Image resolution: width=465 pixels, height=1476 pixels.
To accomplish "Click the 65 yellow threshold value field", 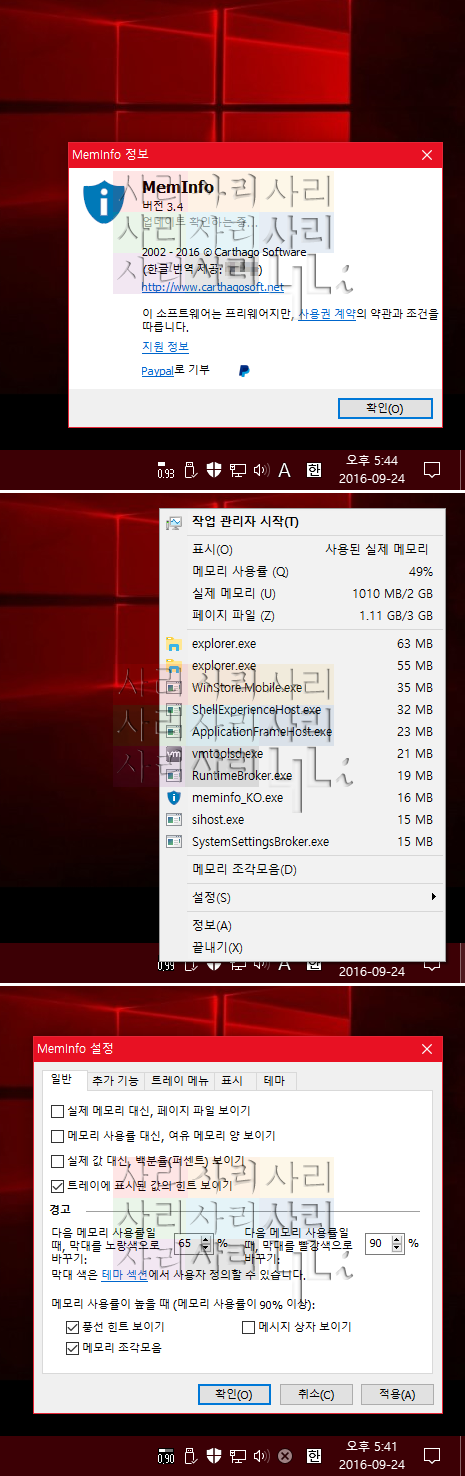I will click(187, 1243).
